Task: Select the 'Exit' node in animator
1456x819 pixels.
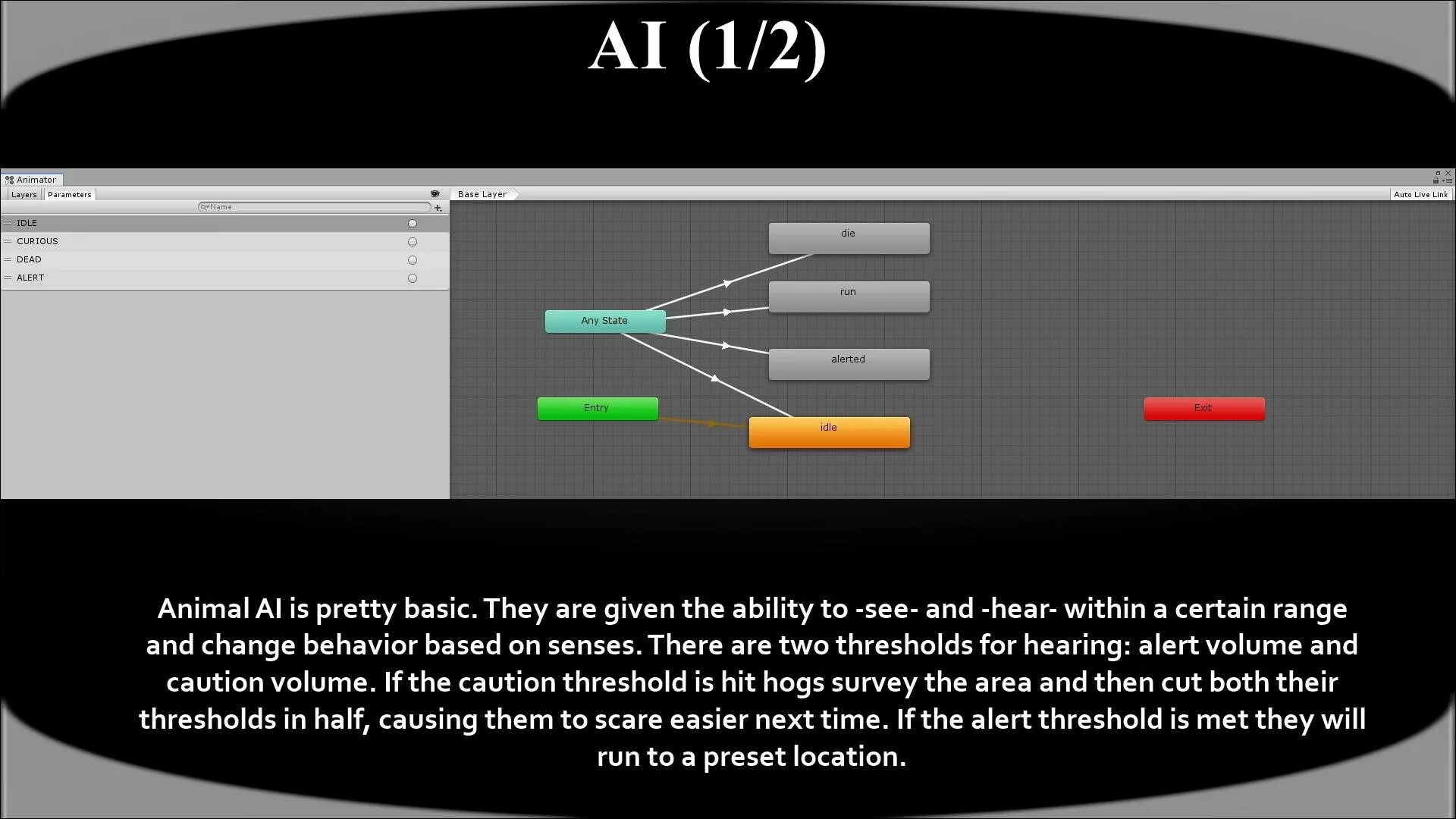Action: pyautogui.click(x=1203, y=409)
